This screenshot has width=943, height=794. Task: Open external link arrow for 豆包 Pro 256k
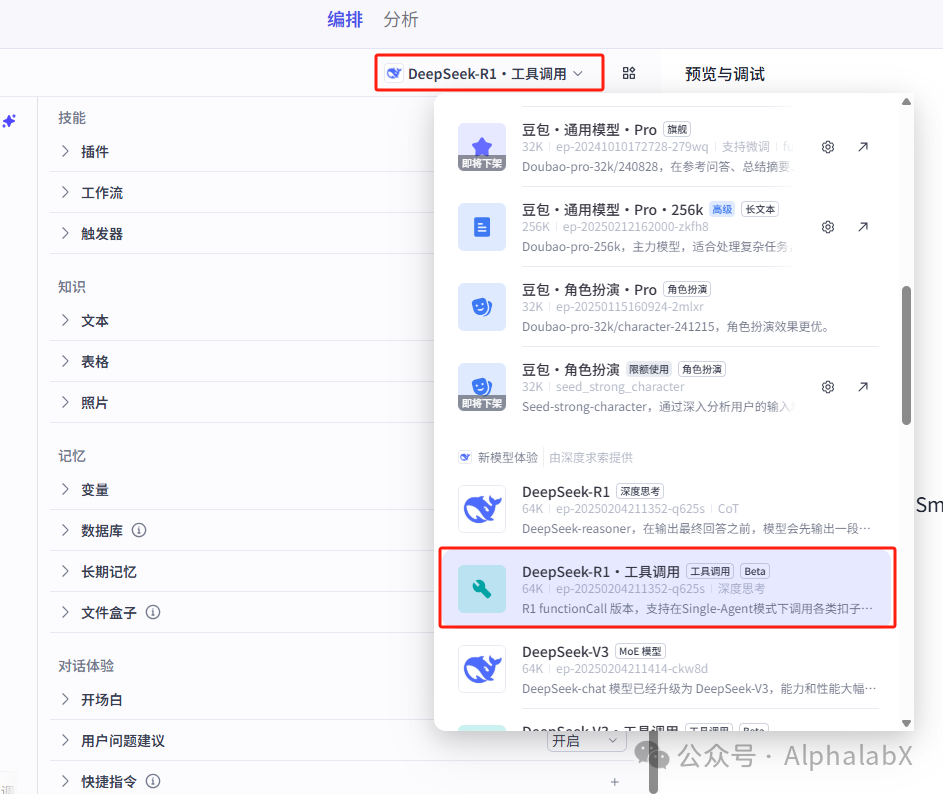point(863,227)
